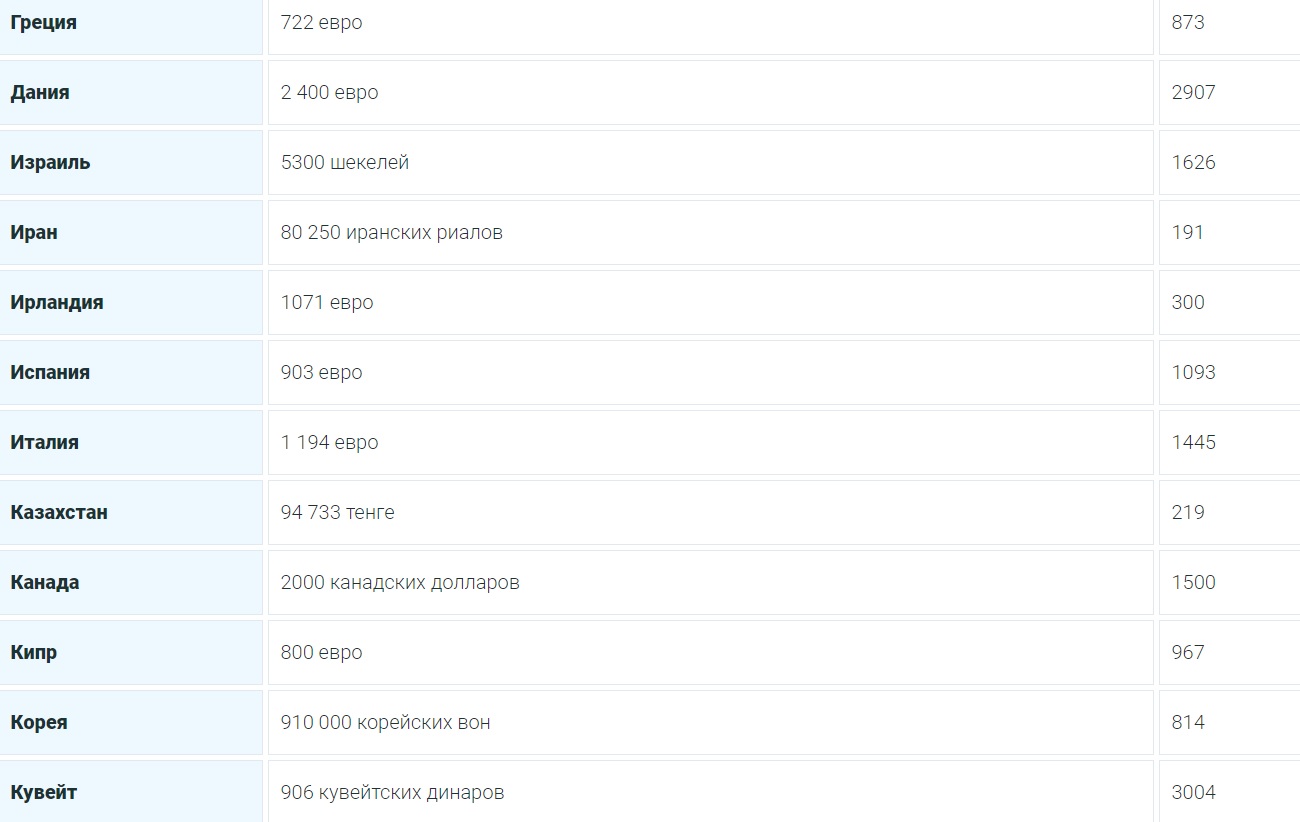Select the Испания country cell
The width and height of the screenshot is (1300, 822).
(50, 372)
